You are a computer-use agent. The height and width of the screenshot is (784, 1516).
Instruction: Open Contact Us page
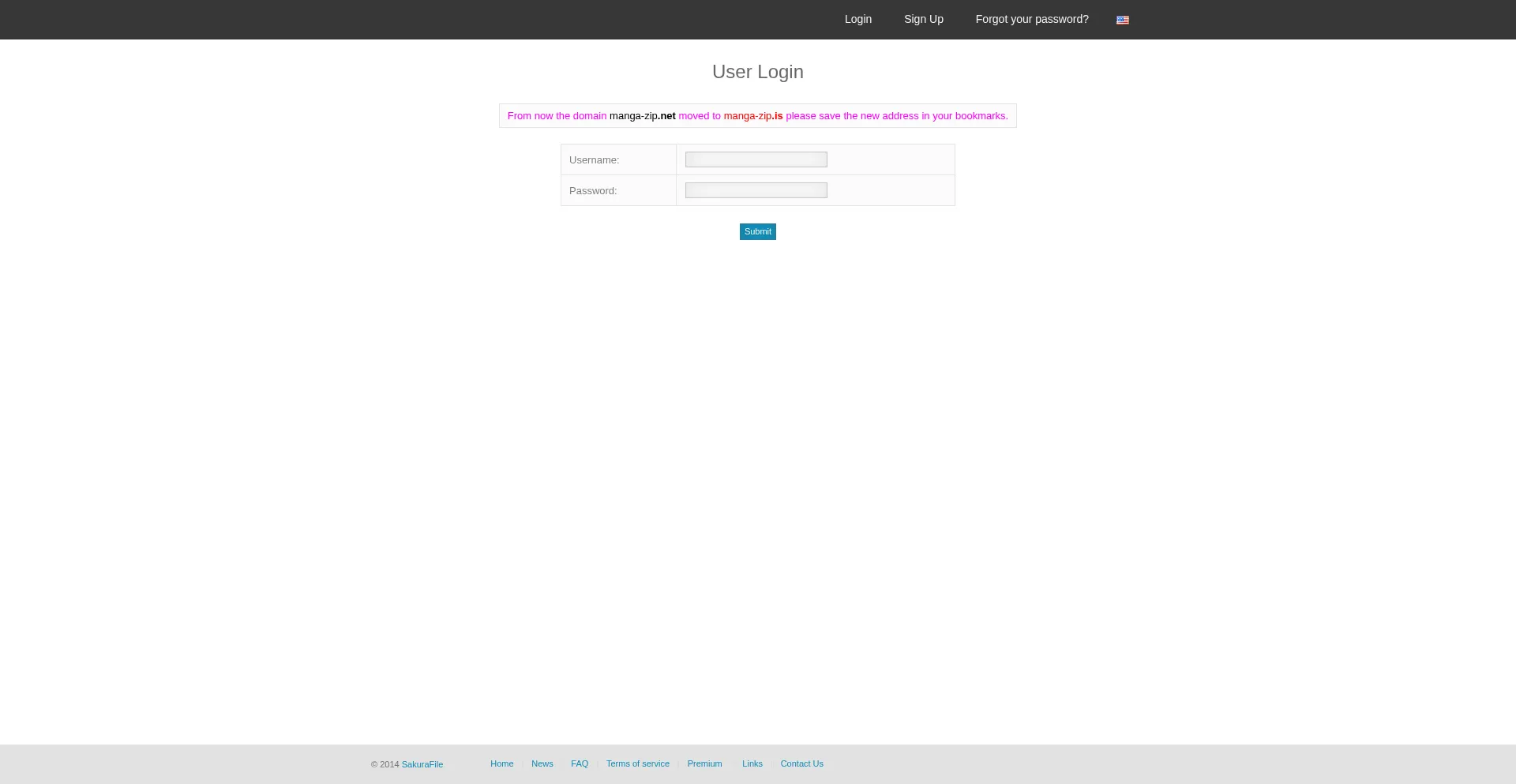click(802, 763)
